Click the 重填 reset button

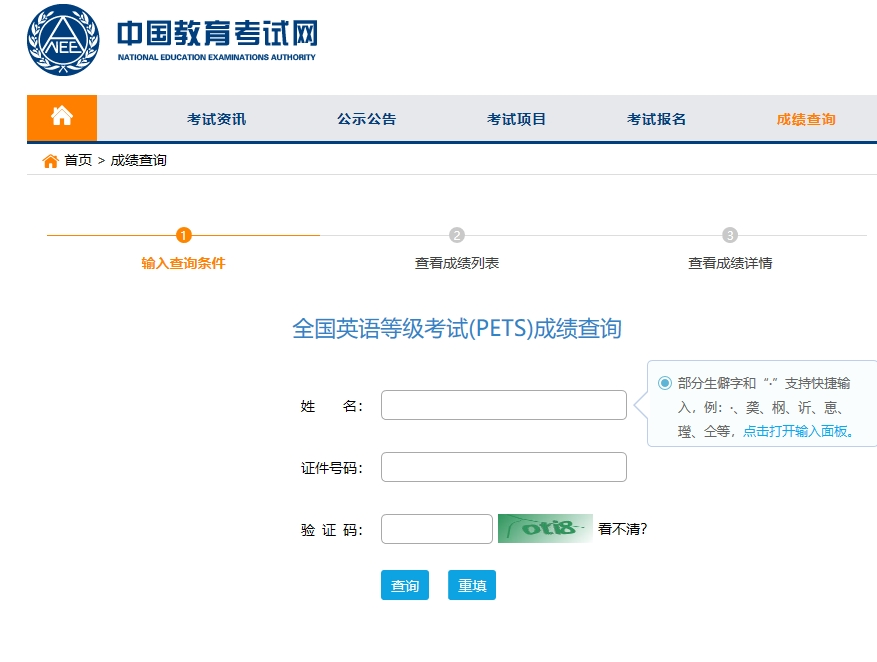coord(472,585)
